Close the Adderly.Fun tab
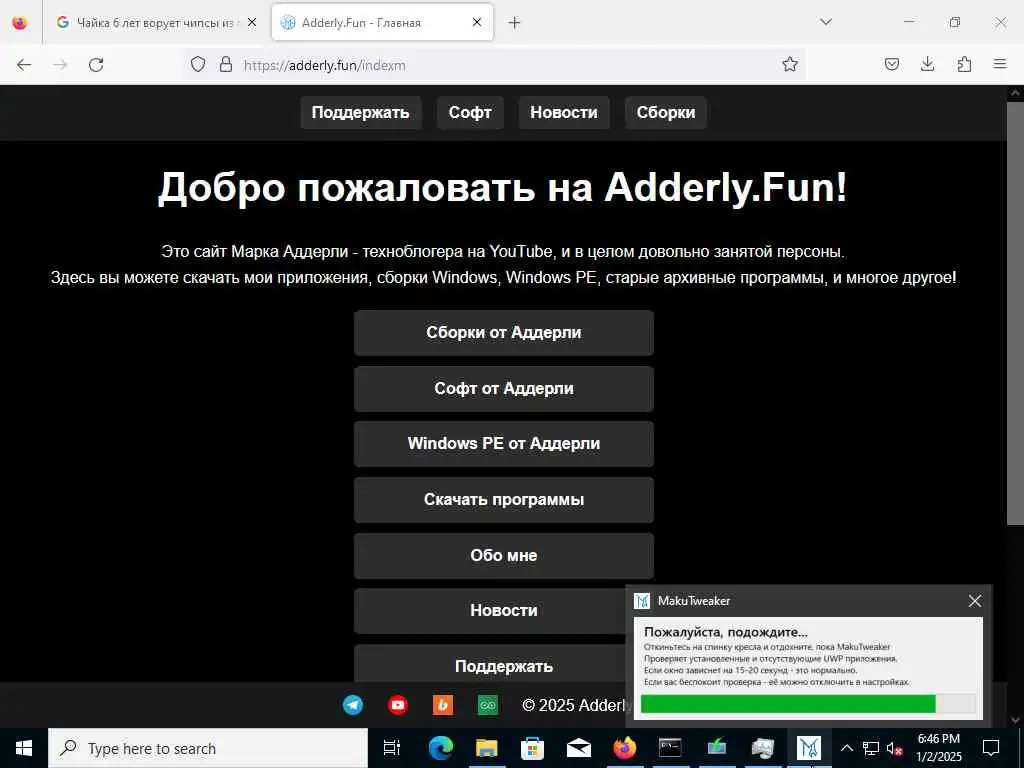The height and width of the screenshot is (768, 1024). point(477,23)
